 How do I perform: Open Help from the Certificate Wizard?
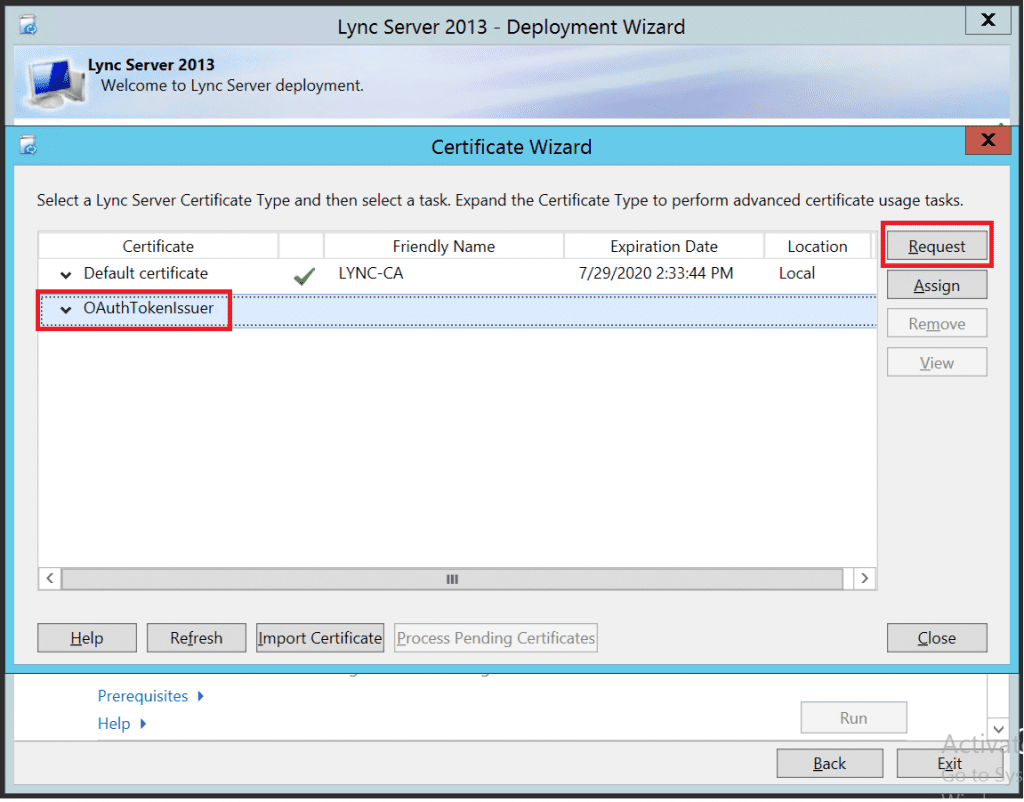coord(86,637)
